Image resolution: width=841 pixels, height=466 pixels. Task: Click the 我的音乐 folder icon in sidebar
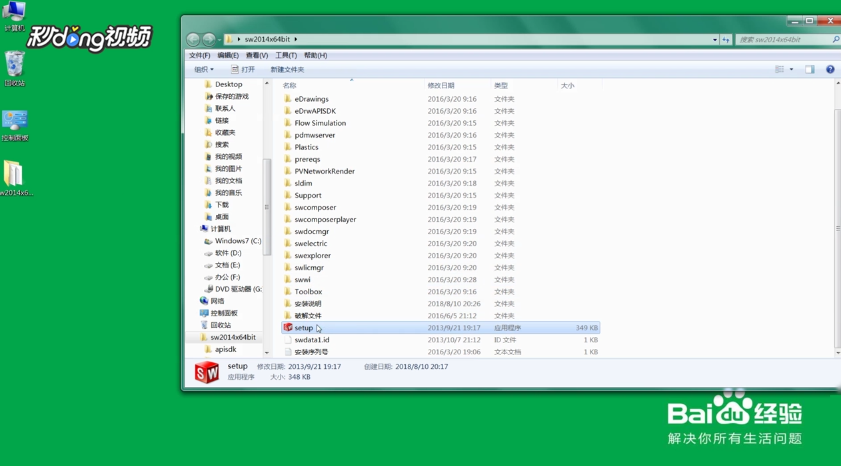click(209, 193)
